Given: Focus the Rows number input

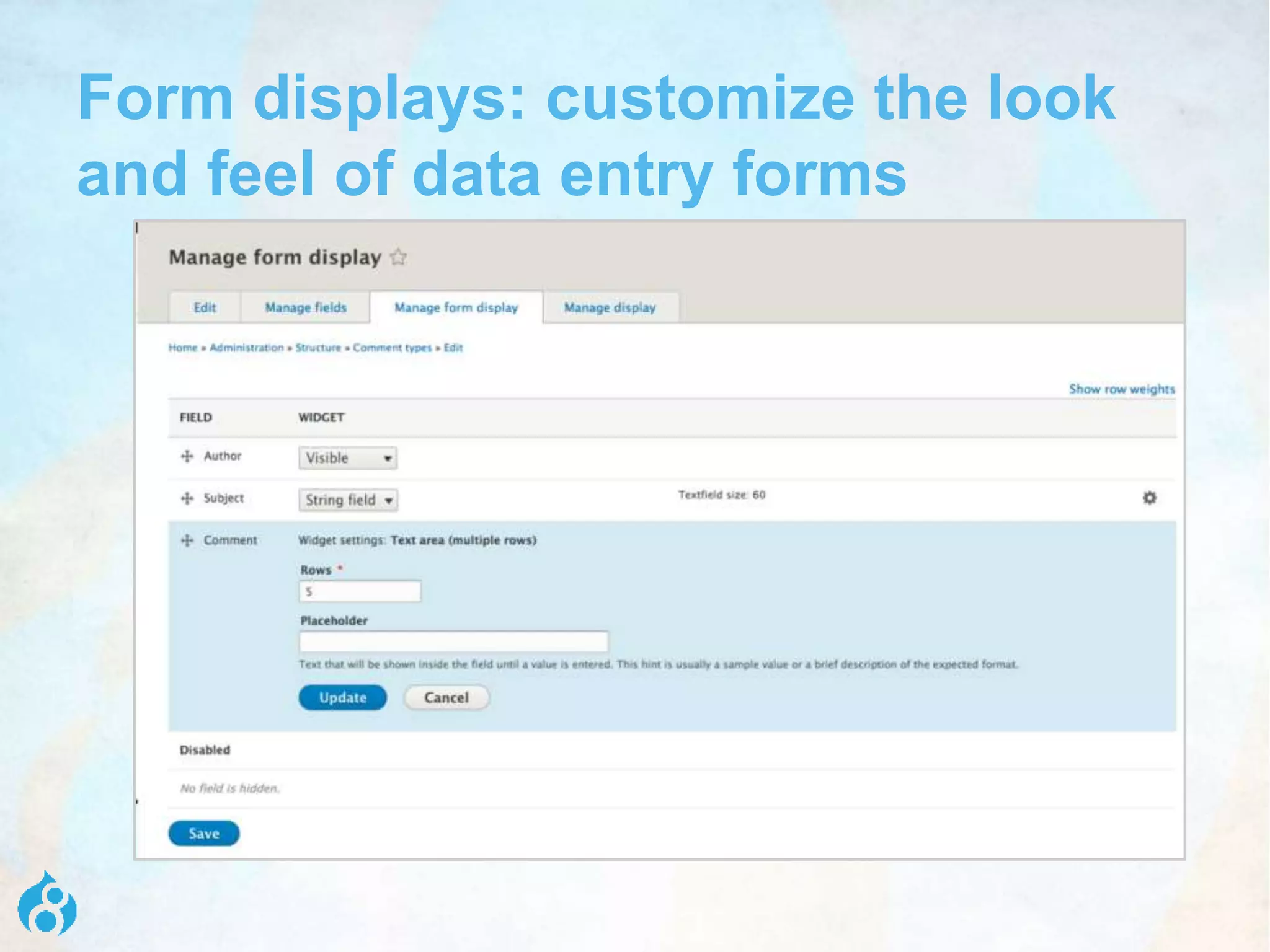Looking at the screenshot, I should [360, 591].
